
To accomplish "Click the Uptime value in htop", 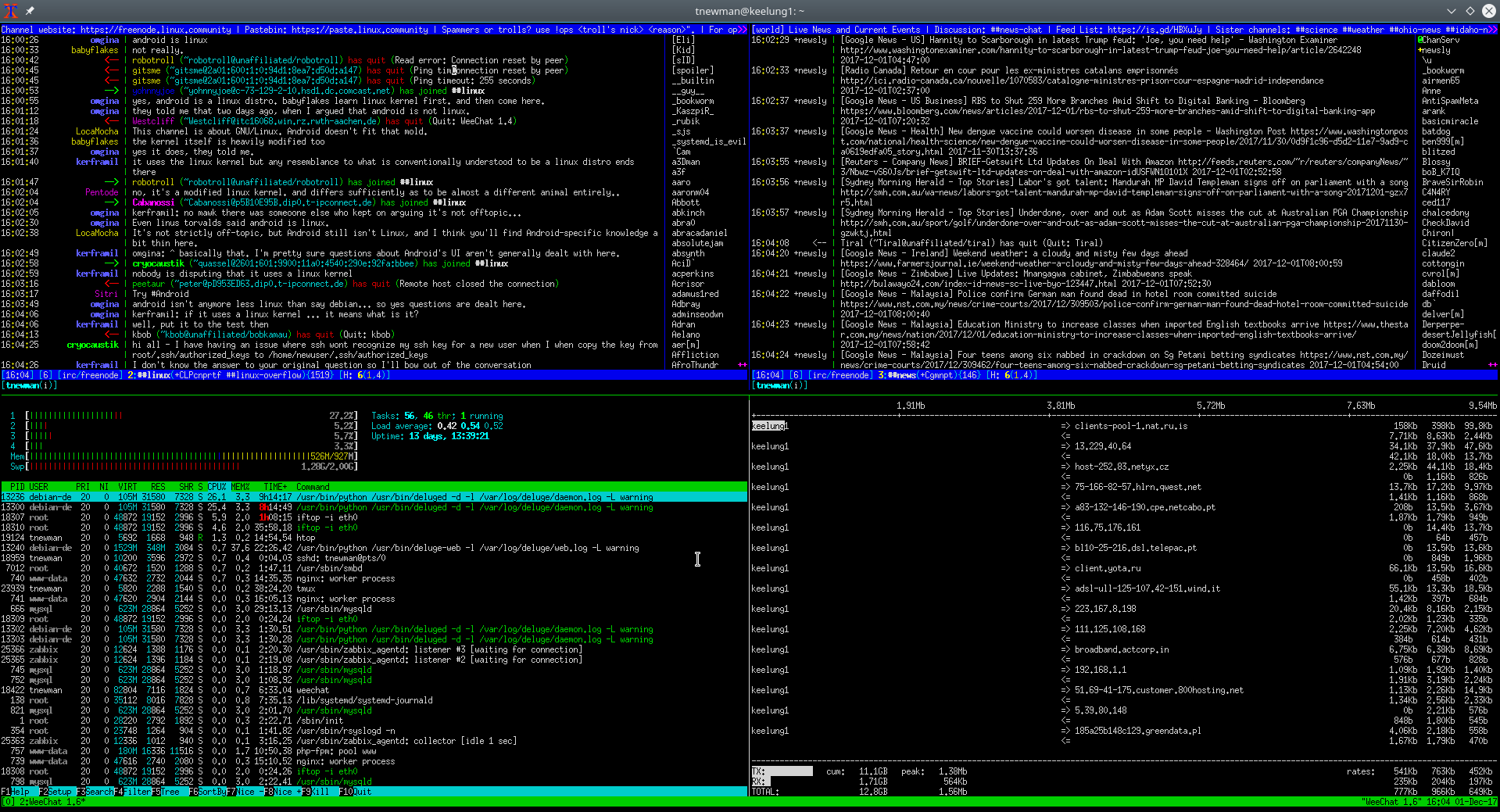I will click(449, 436).
